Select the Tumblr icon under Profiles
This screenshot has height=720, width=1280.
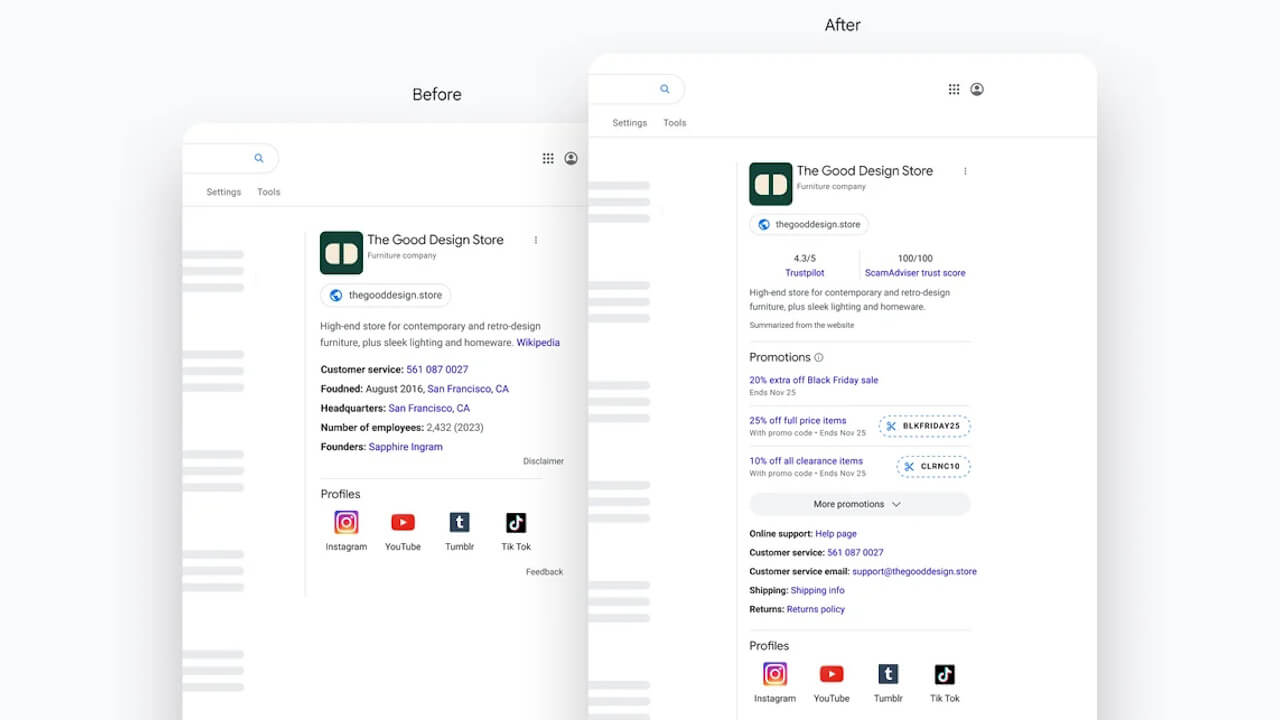(888, 674)
